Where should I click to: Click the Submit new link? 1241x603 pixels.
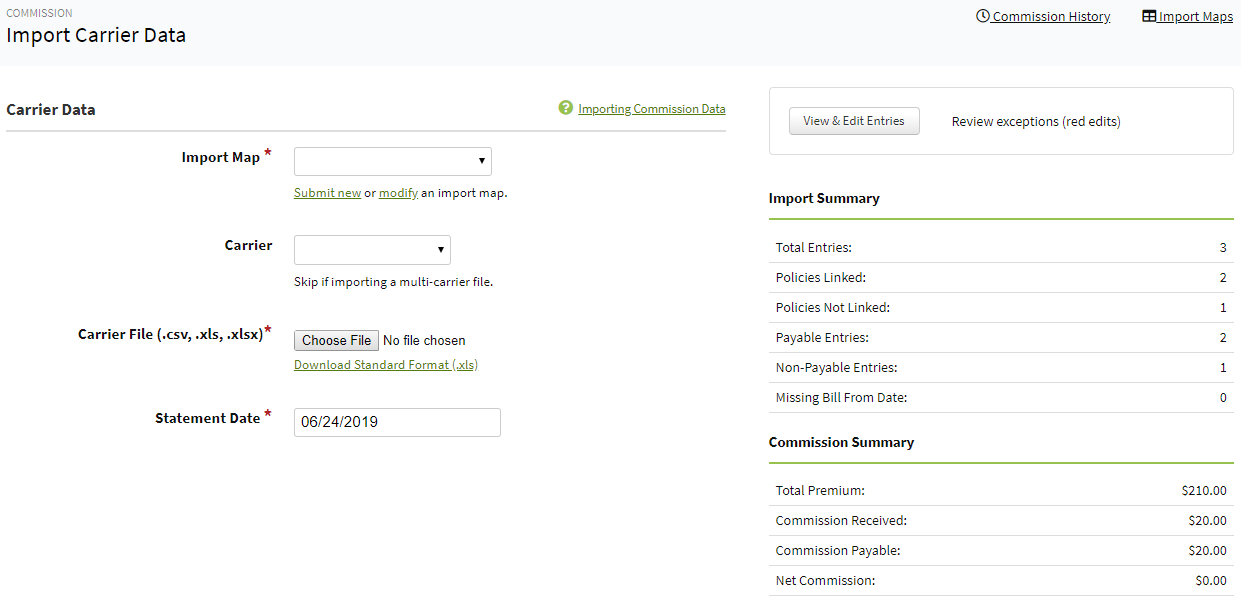(x=327, y=192)
